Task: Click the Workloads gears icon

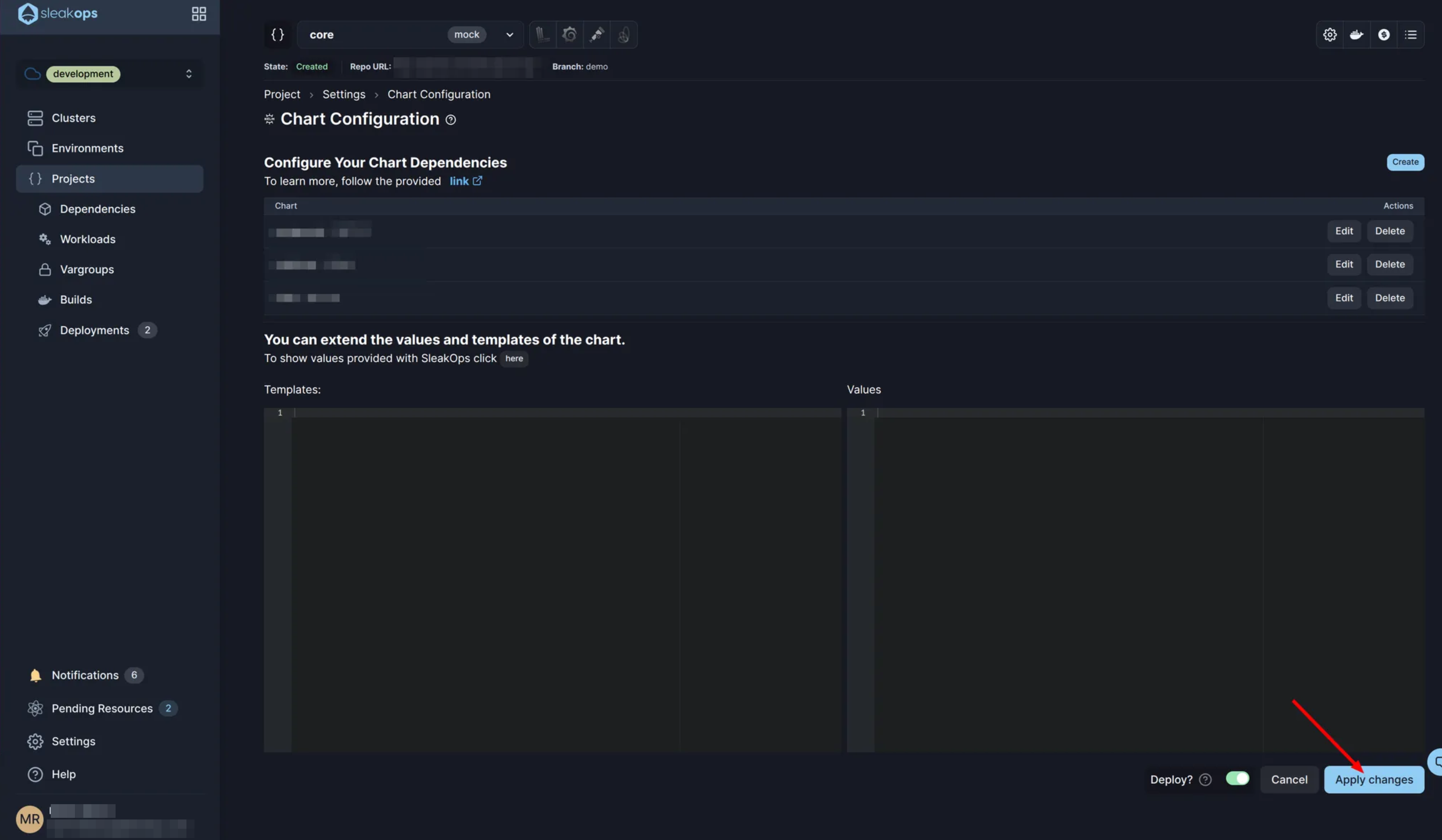Action: (45, 239)
